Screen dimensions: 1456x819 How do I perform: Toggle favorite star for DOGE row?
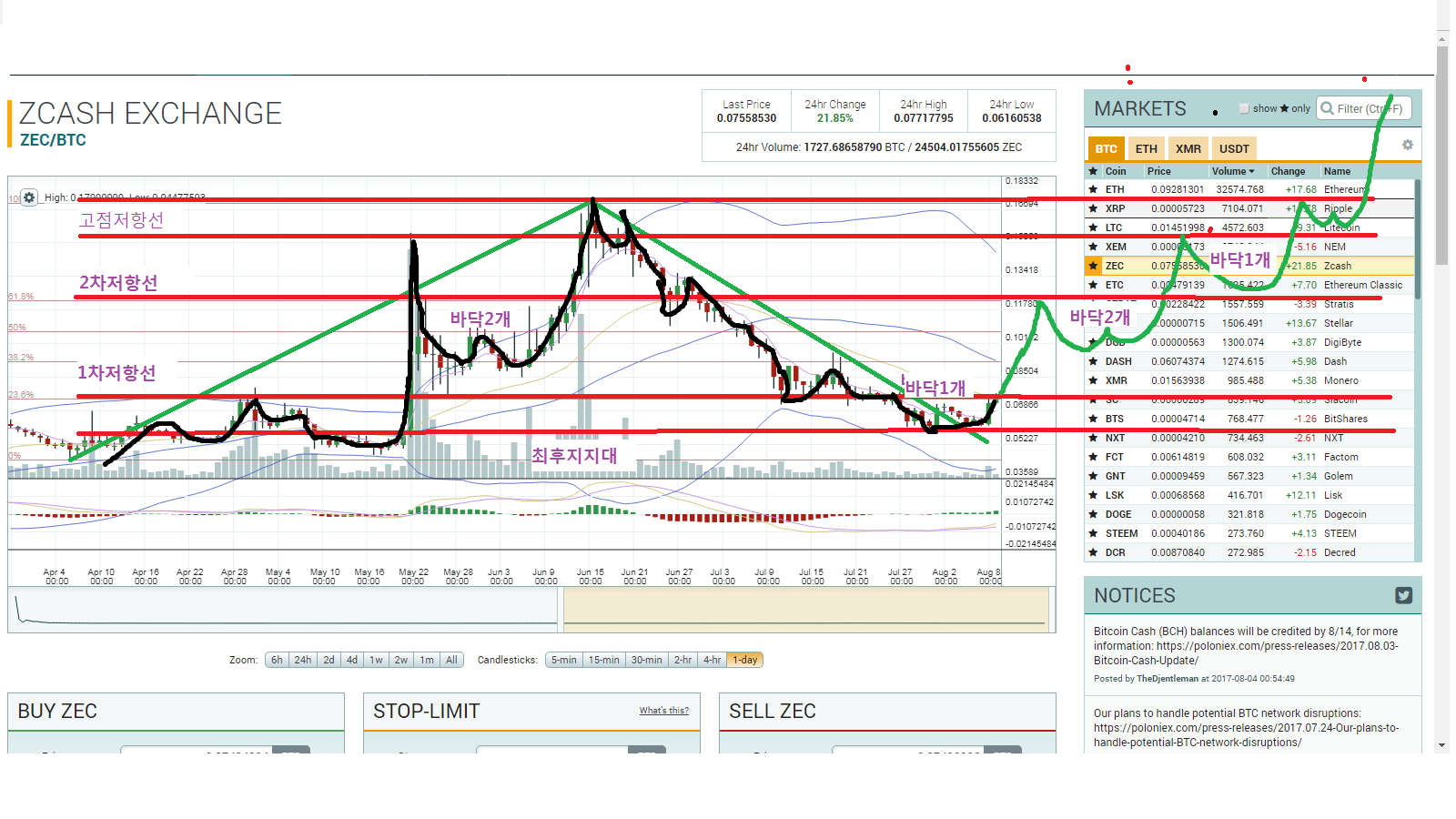[1094, 514]
